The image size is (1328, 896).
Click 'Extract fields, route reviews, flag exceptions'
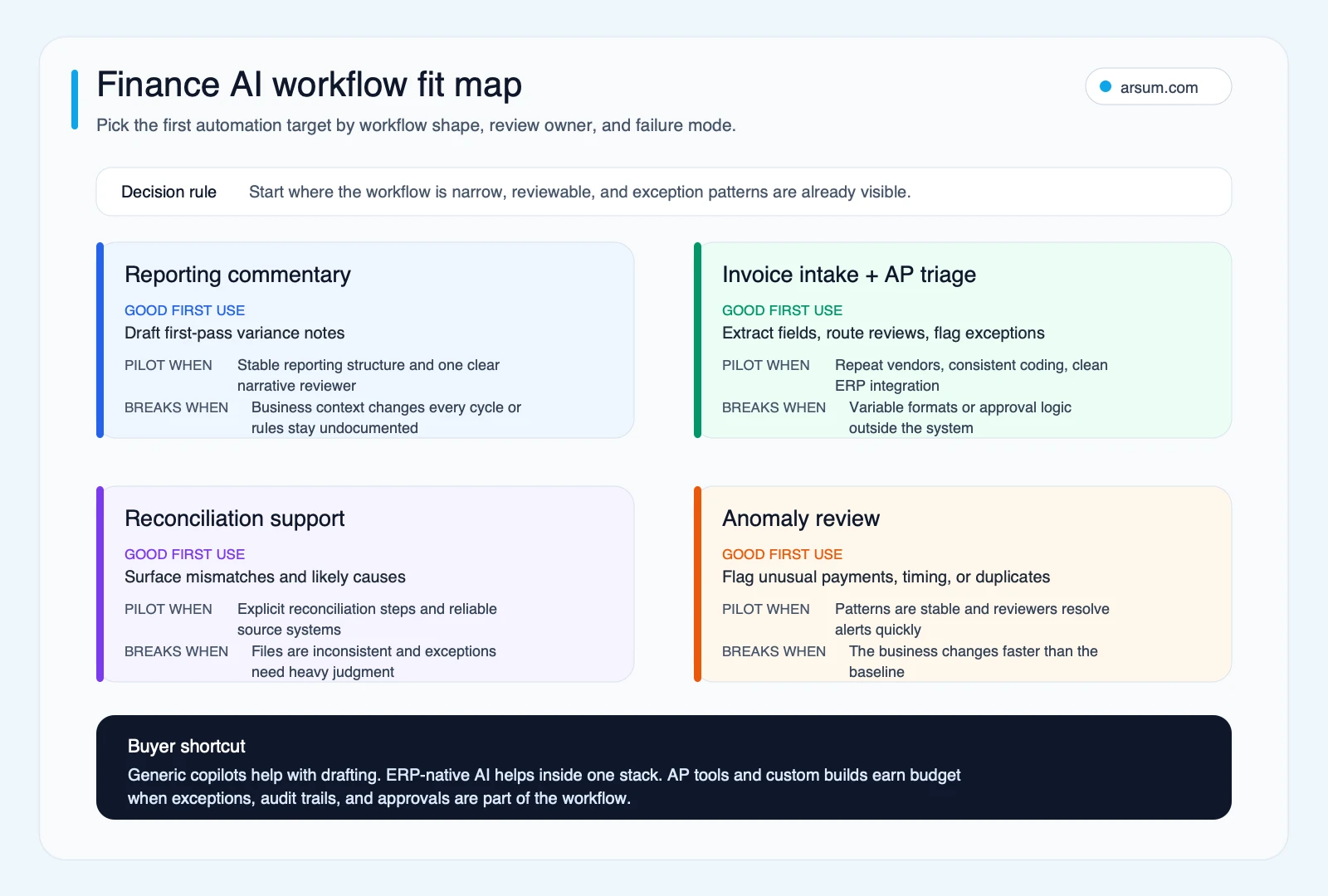pyautogui.click(x=883, y=333)
